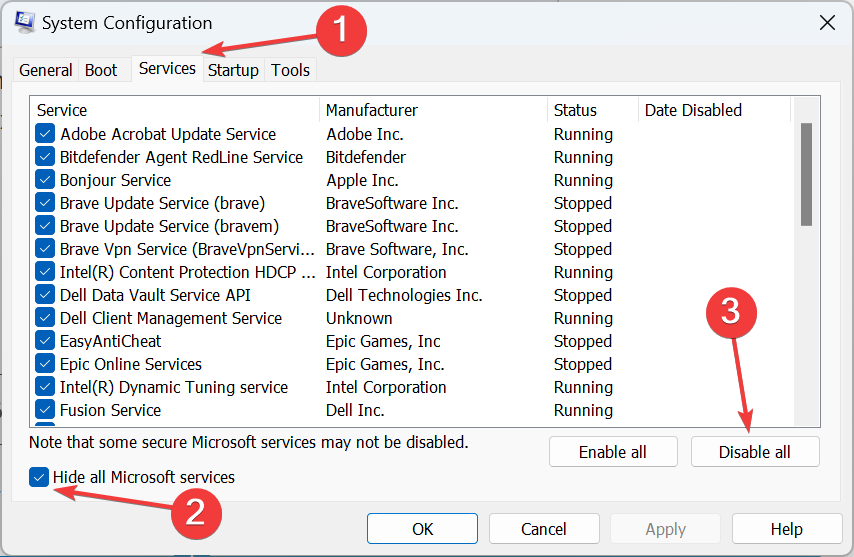Confirm with the OK button
Viewport: 854px width, 557px height.
[x=422, y=529]
